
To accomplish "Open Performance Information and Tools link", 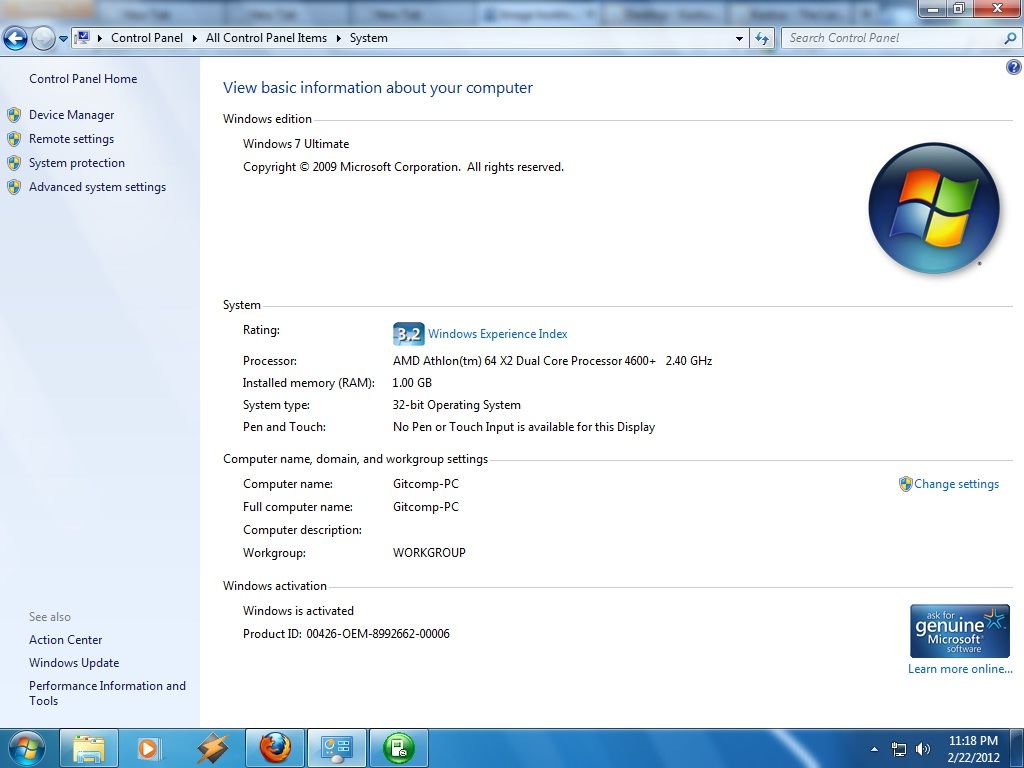I will (107, 693).
